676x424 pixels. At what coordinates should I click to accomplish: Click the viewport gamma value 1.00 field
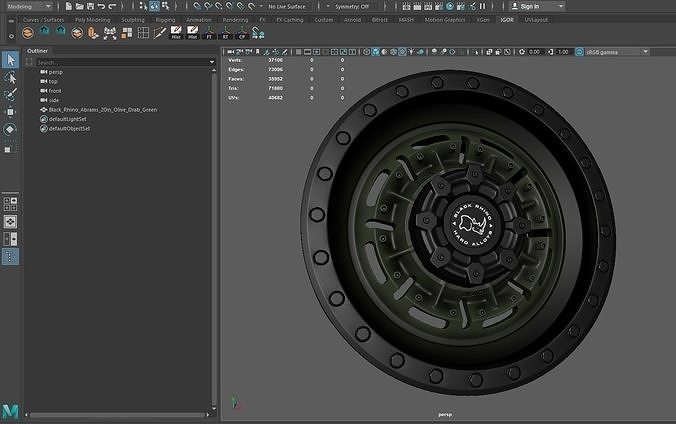pos(563,52)
